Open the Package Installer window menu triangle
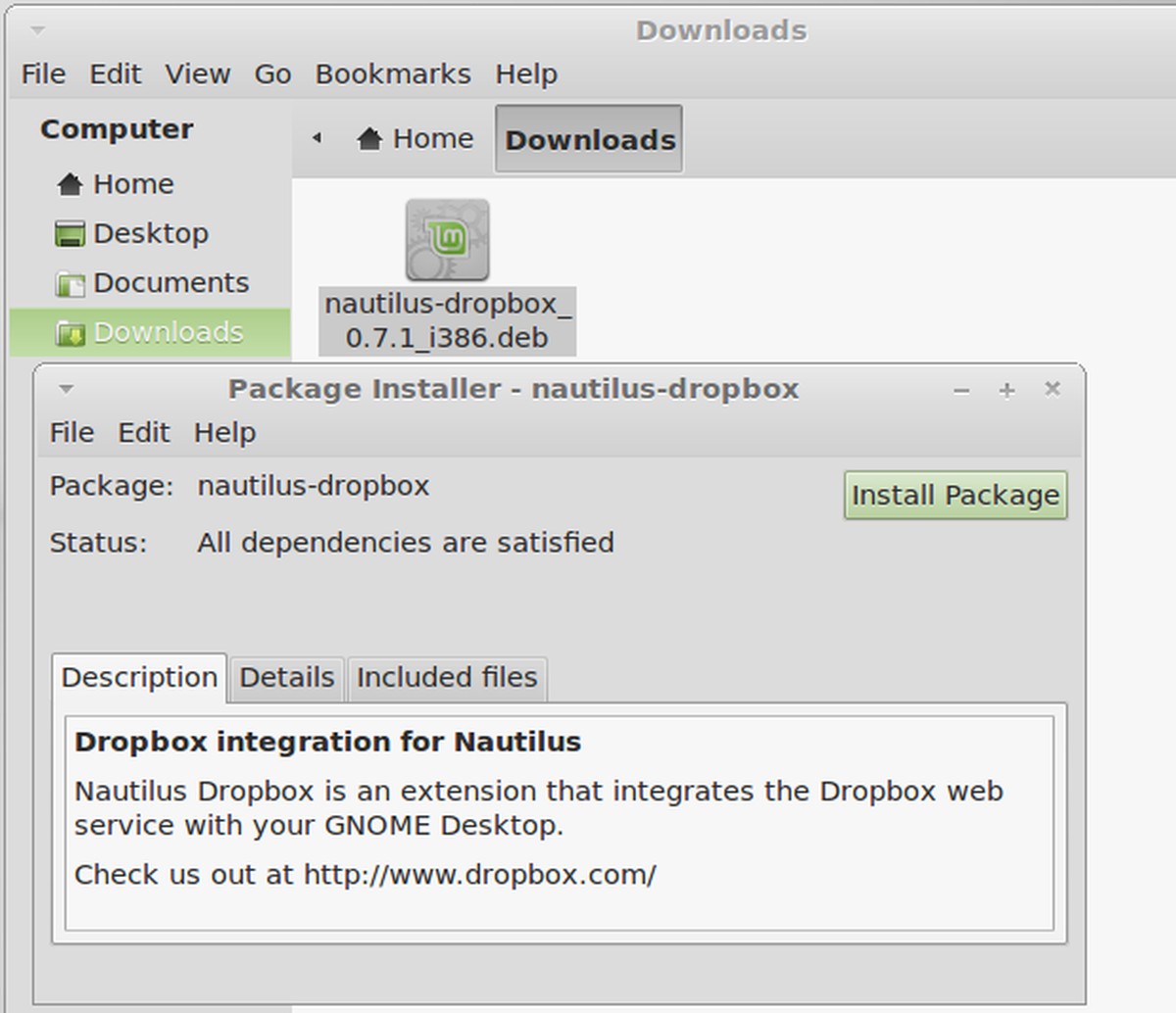The height and width of the screenshot is (1013, 1176). click(x=66, y=389)
